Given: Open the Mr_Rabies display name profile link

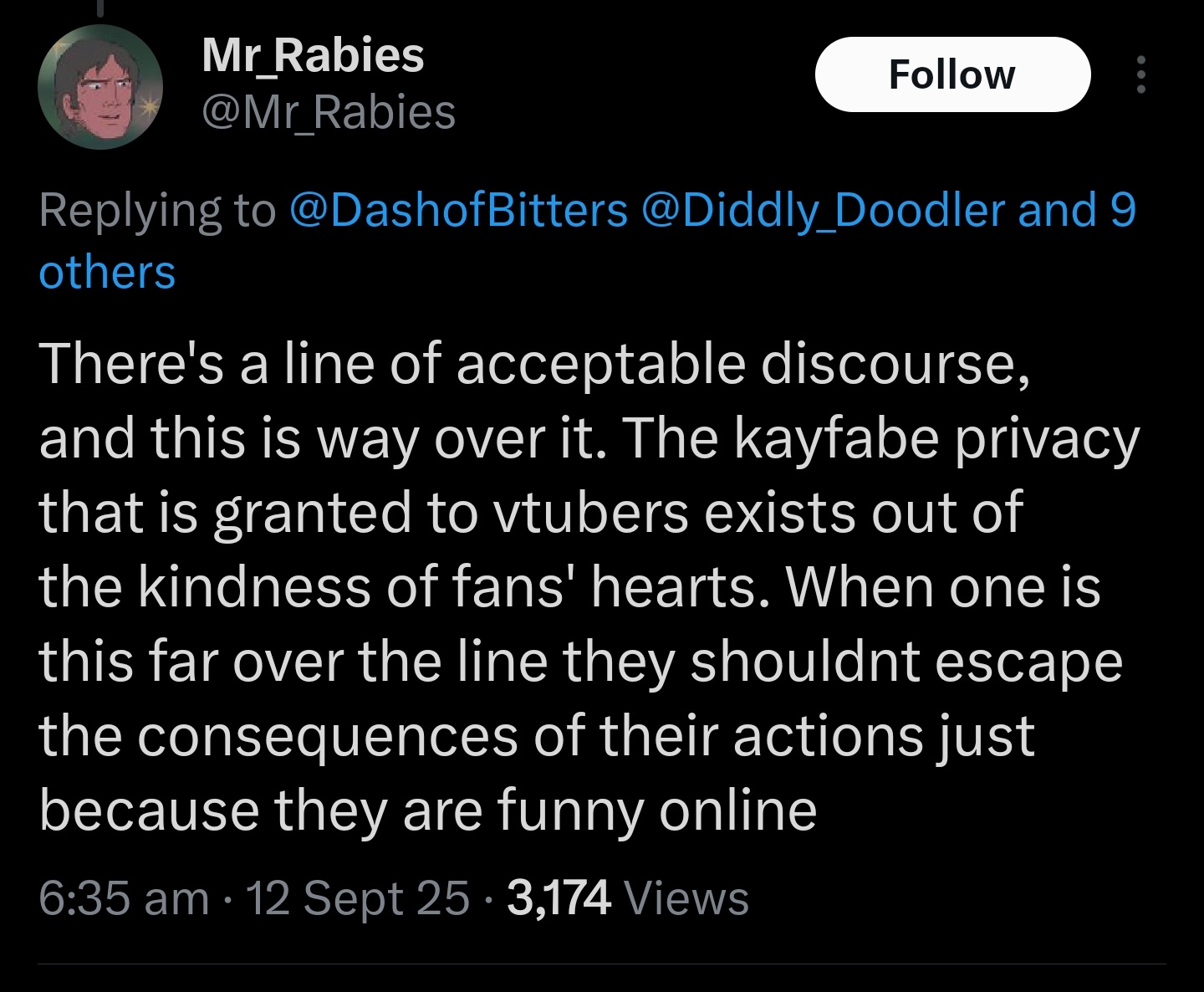Looking at the screenshot, I should point(313,55).
